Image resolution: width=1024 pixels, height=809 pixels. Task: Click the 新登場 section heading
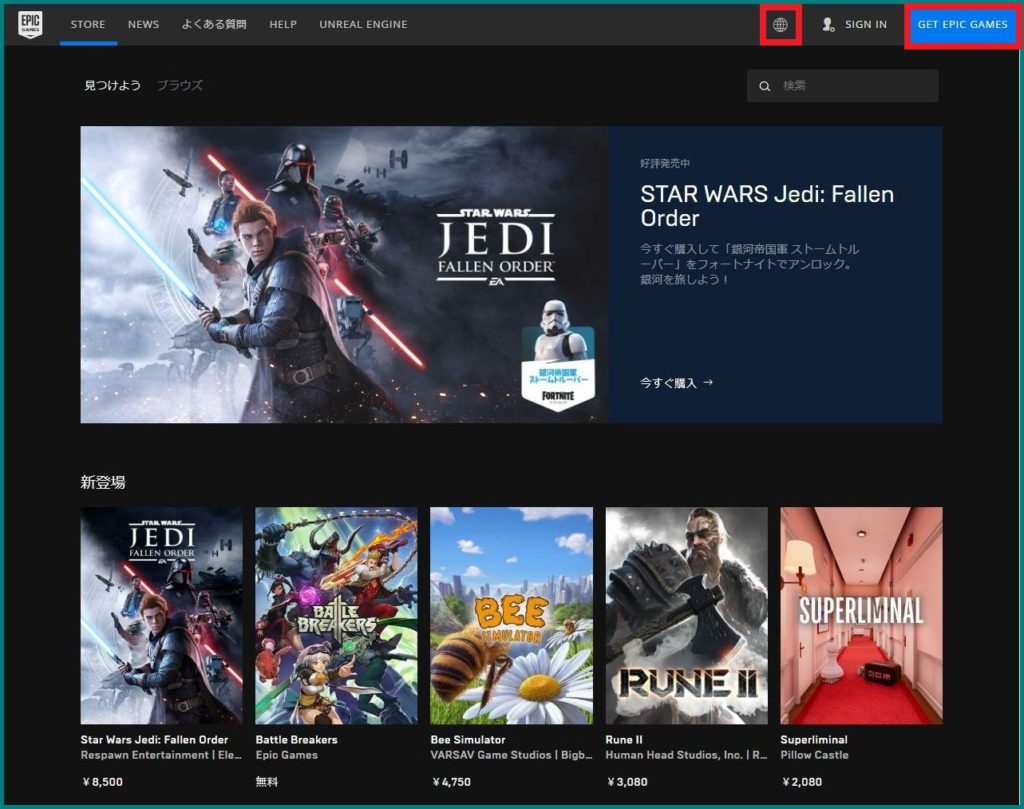[103, 483]
